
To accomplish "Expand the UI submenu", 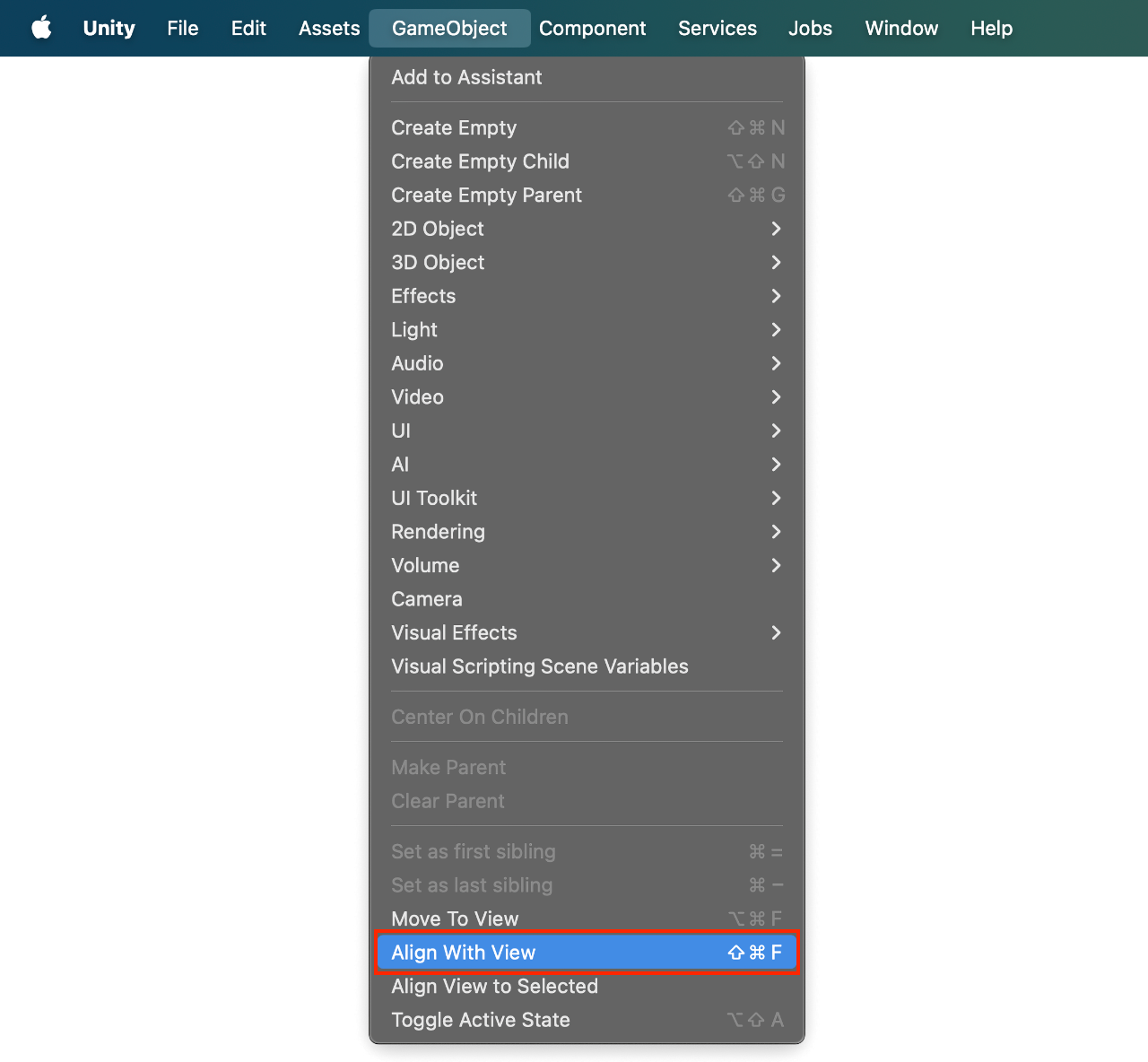I will point(587,431).
